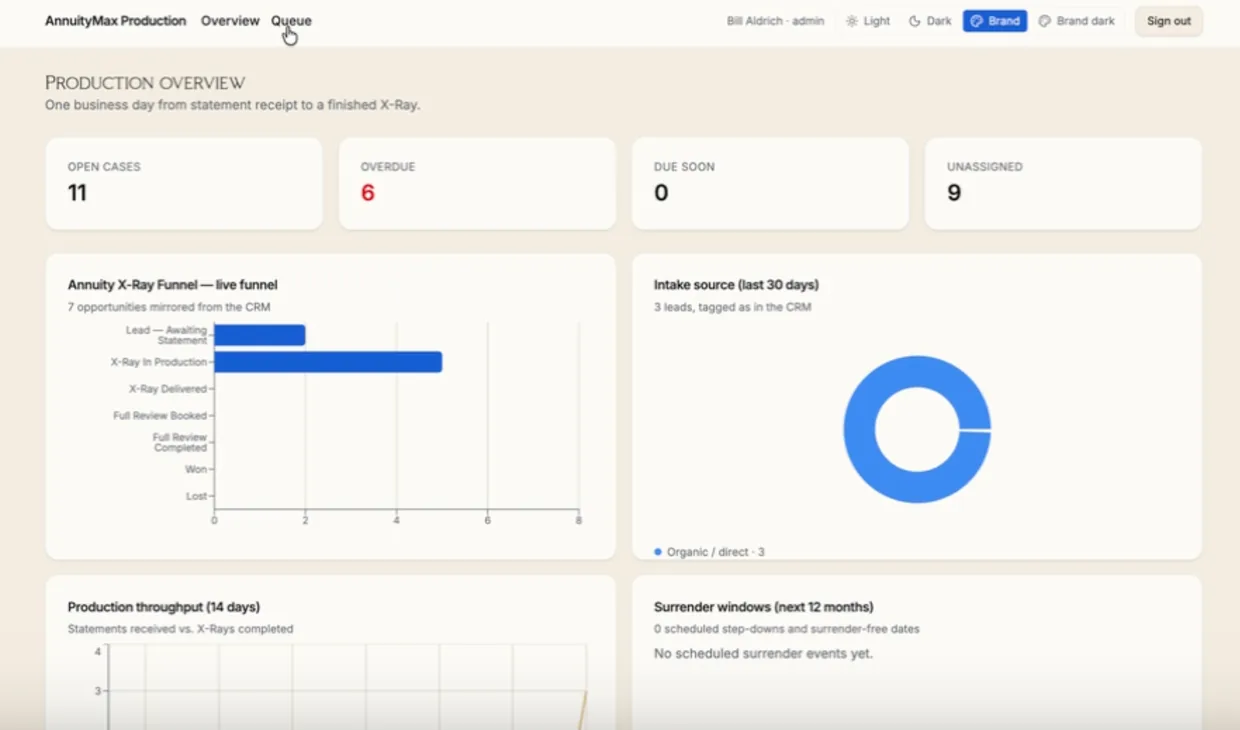Screen dimensions: 1240x730
Task: Switch to the Dark theme
Action: (930, 21)
